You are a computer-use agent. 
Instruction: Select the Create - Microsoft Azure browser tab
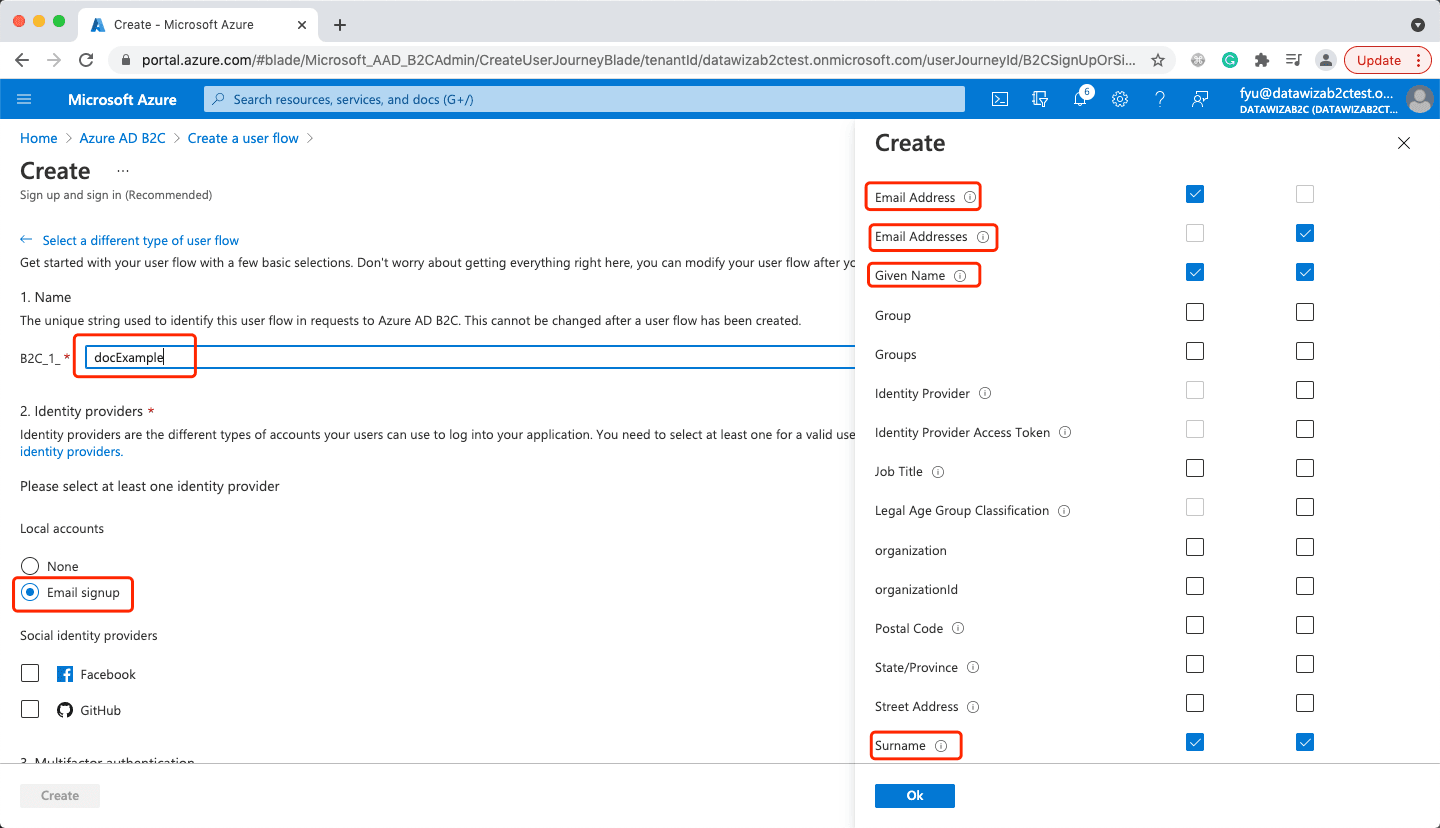coord(196,24)
